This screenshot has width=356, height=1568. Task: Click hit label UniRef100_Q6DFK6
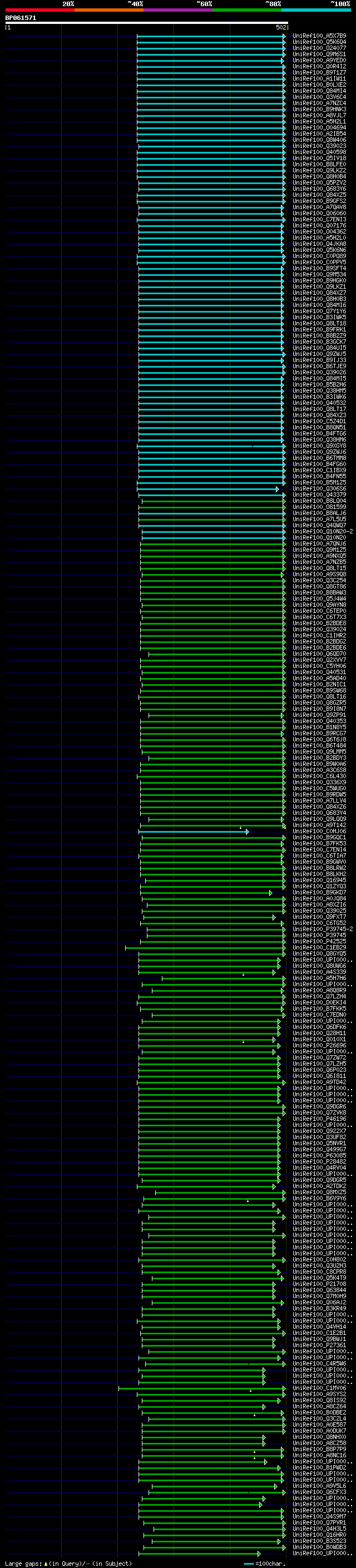[319, 1027]
